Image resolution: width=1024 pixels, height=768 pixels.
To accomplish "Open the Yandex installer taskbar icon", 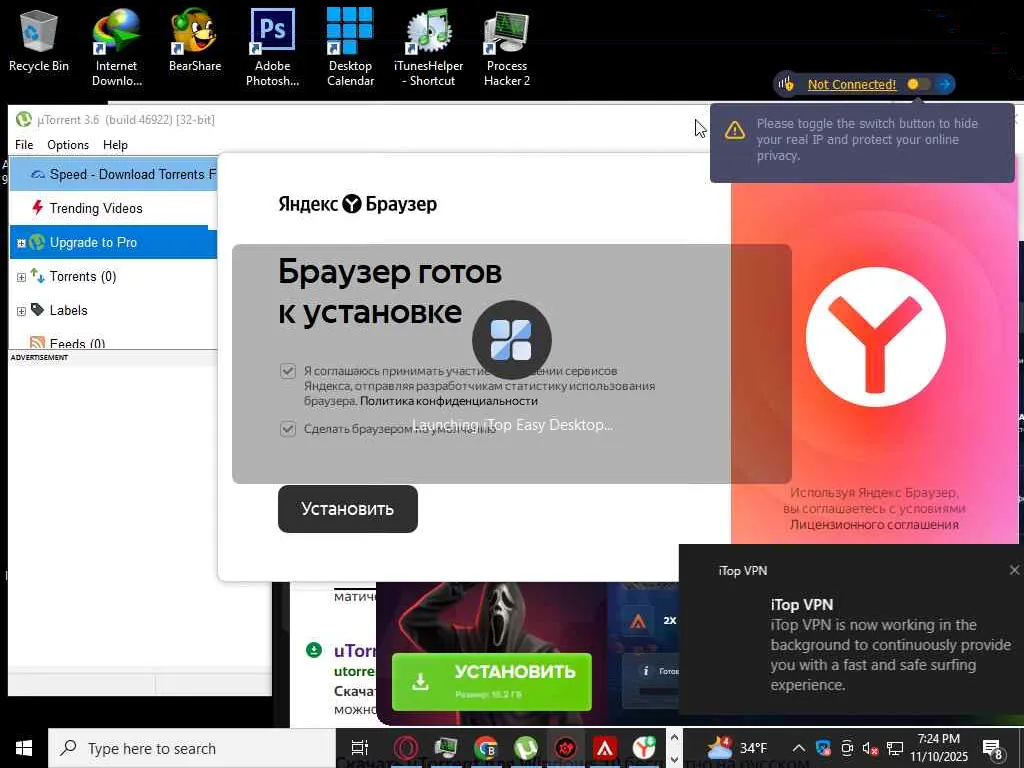I will coord(644,748).
